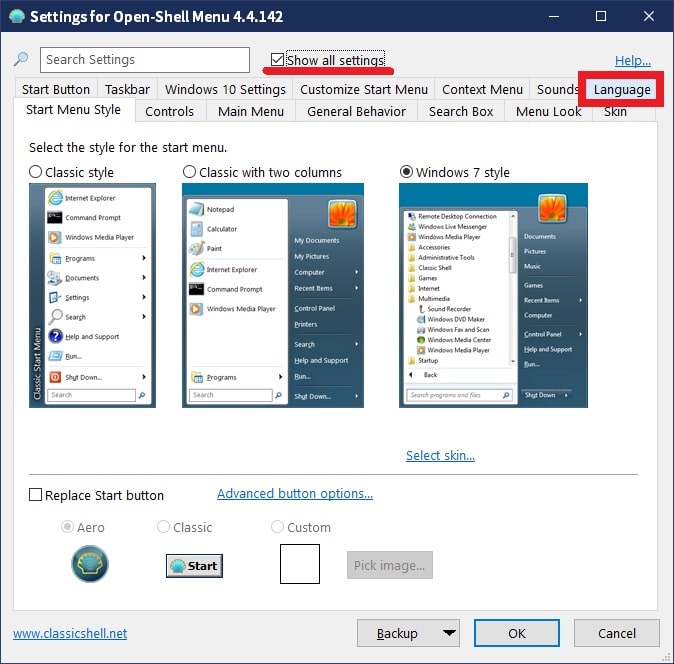The image size is (674, 664).
Task: Click the Classic style preview thumbnail
Action: click(92, 295)
